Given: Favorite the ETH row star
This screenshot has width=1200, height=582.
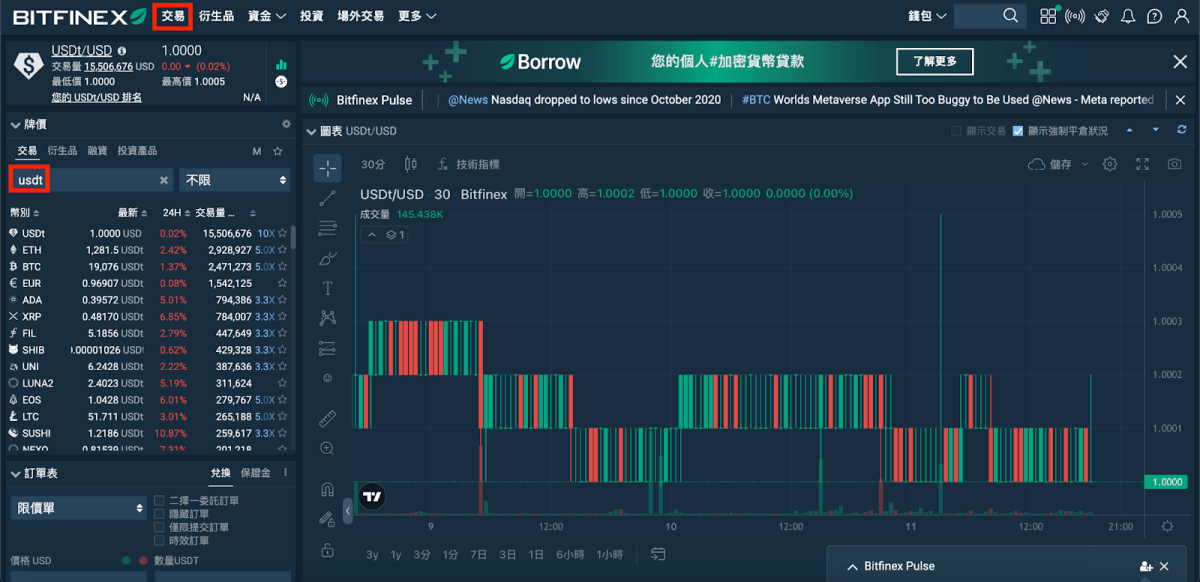Looking at the screenshot, I should 283,250.
